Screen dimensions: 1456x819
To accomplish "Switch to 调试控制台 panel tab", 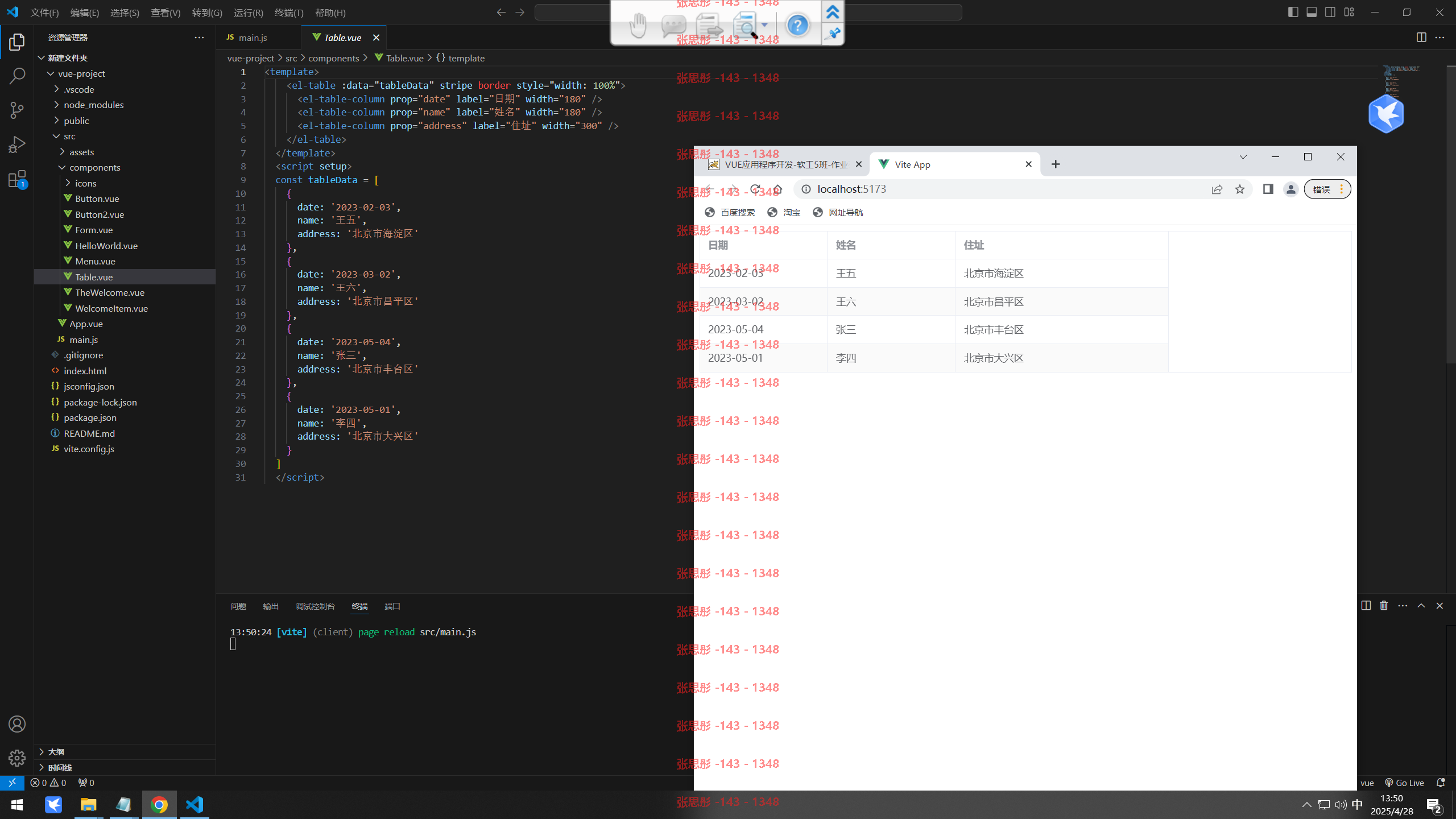I will (315, 606).
